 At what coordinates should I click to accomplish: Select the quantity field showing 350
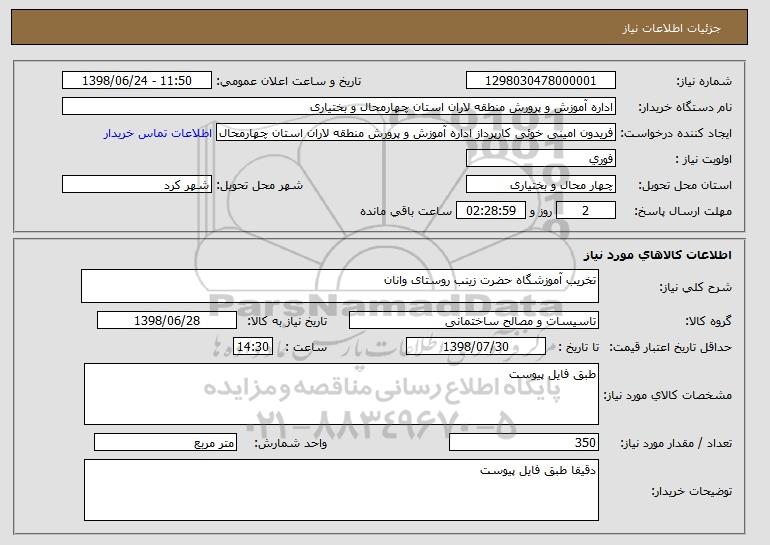click(524, 442)
